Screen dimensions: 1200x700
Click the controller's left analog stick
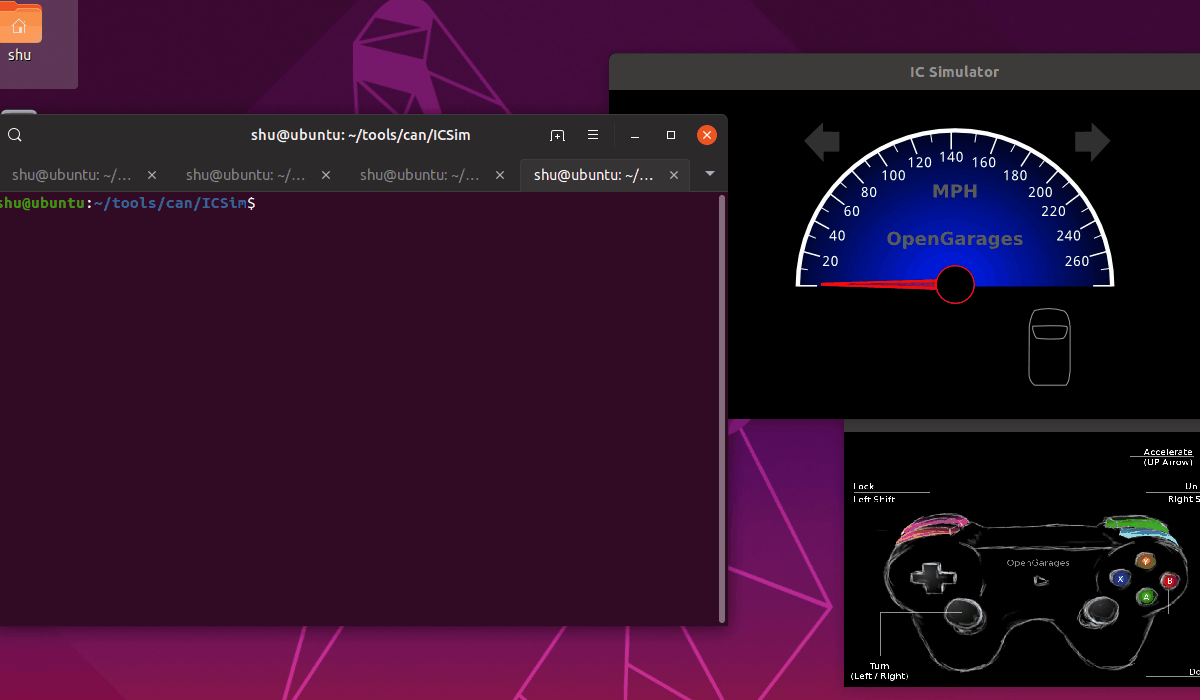(x=964, y=609)
